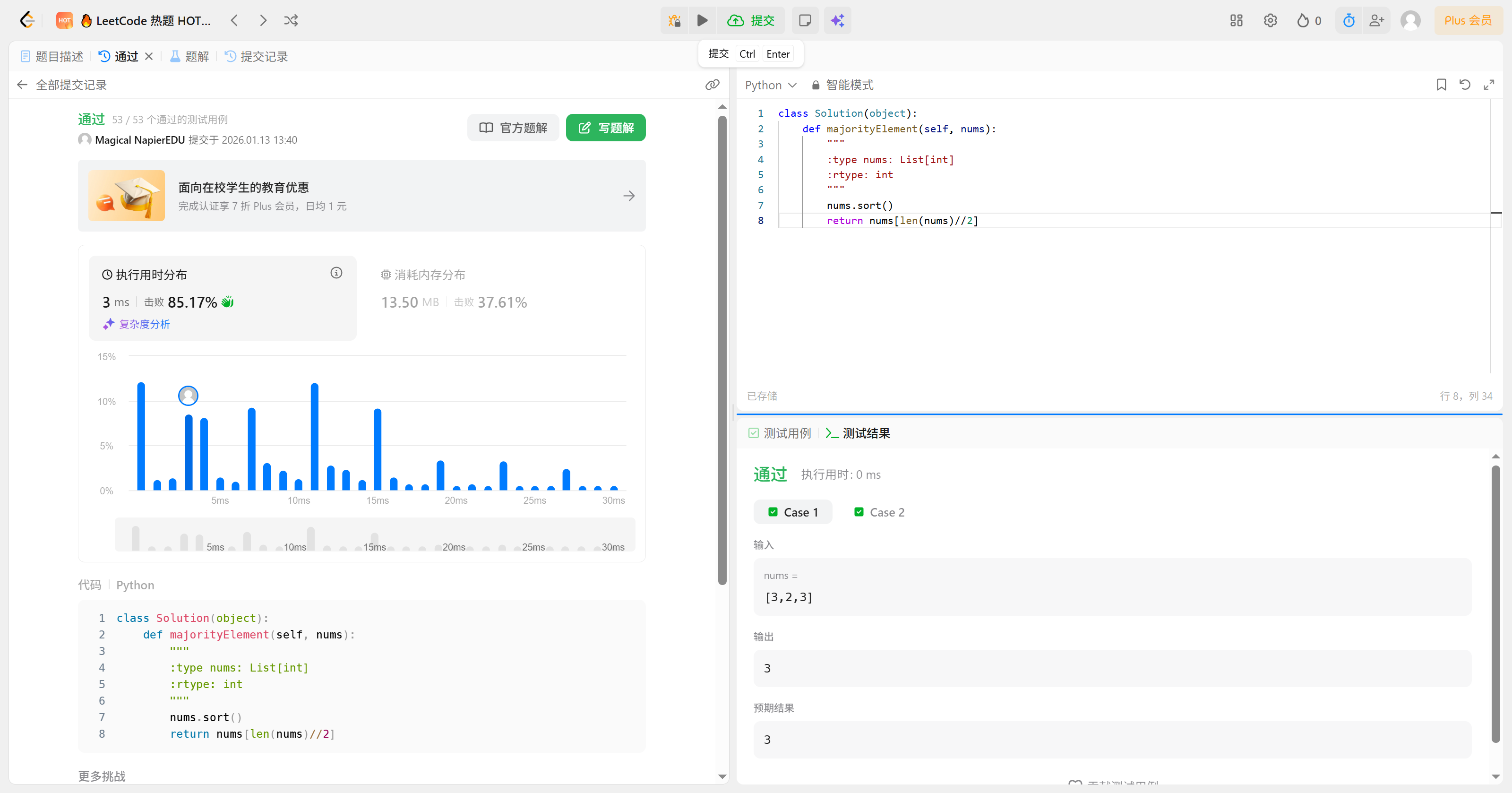Open the Python language dropdown
Image resolution: width=1512 pixels, height=793 pixels.
click(770, 85)
